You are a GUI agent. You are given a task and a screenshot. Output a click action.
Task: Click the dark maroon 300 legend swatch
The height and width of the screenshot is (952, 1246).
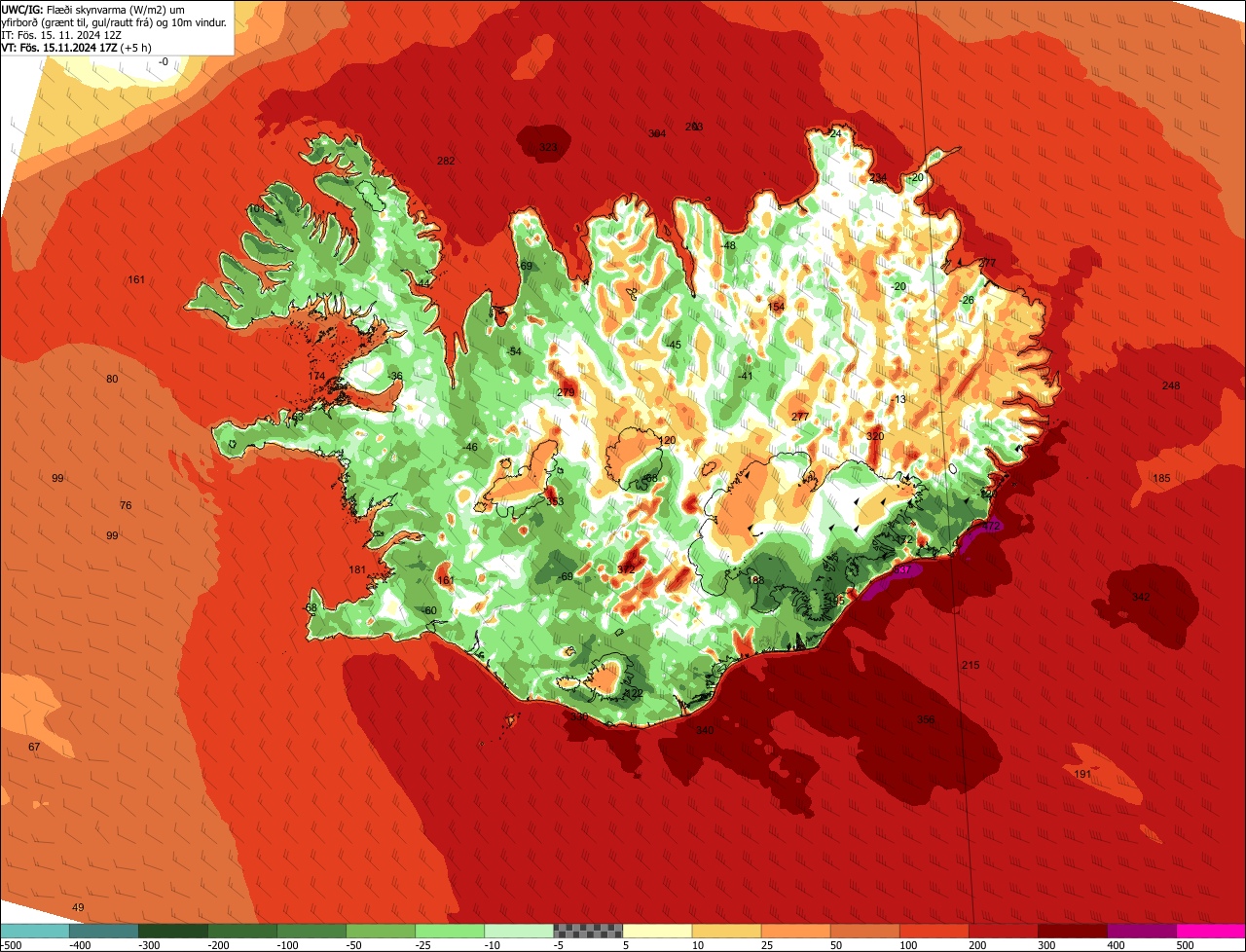coord(1071,930)
